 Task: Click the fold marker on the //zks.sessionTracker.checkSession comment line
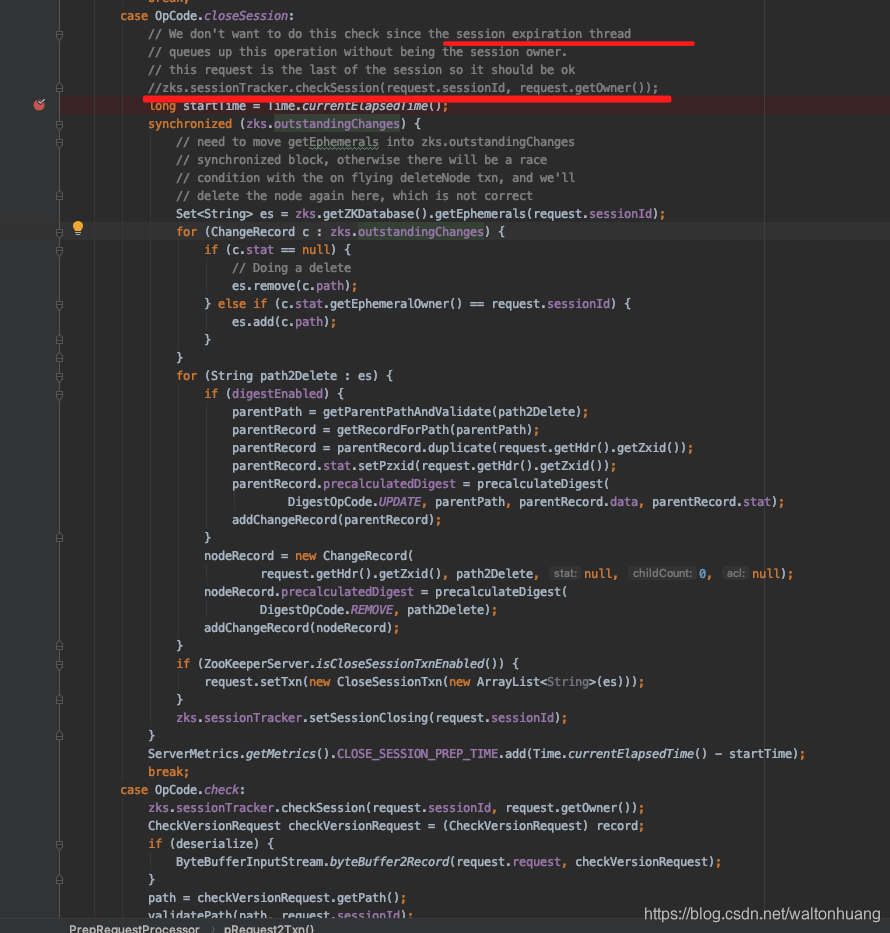[x=59, y=88]
